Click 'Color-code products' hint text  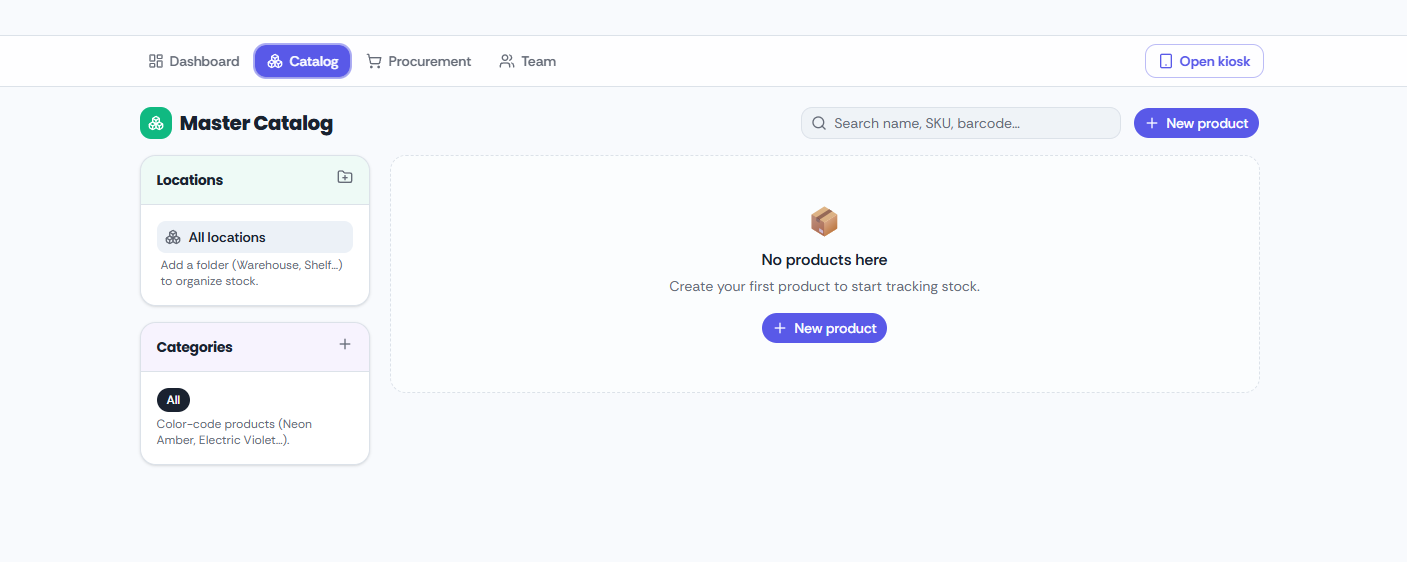pyautogui.click(x=235, y=432)
